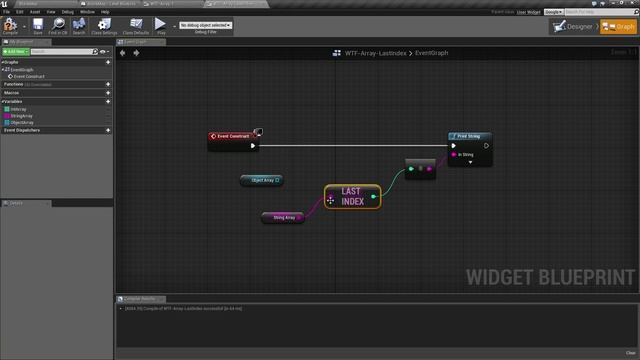This screenshot has width=640, height=360.
Task: Clear the compiler results log
Action: click(631, 353)
